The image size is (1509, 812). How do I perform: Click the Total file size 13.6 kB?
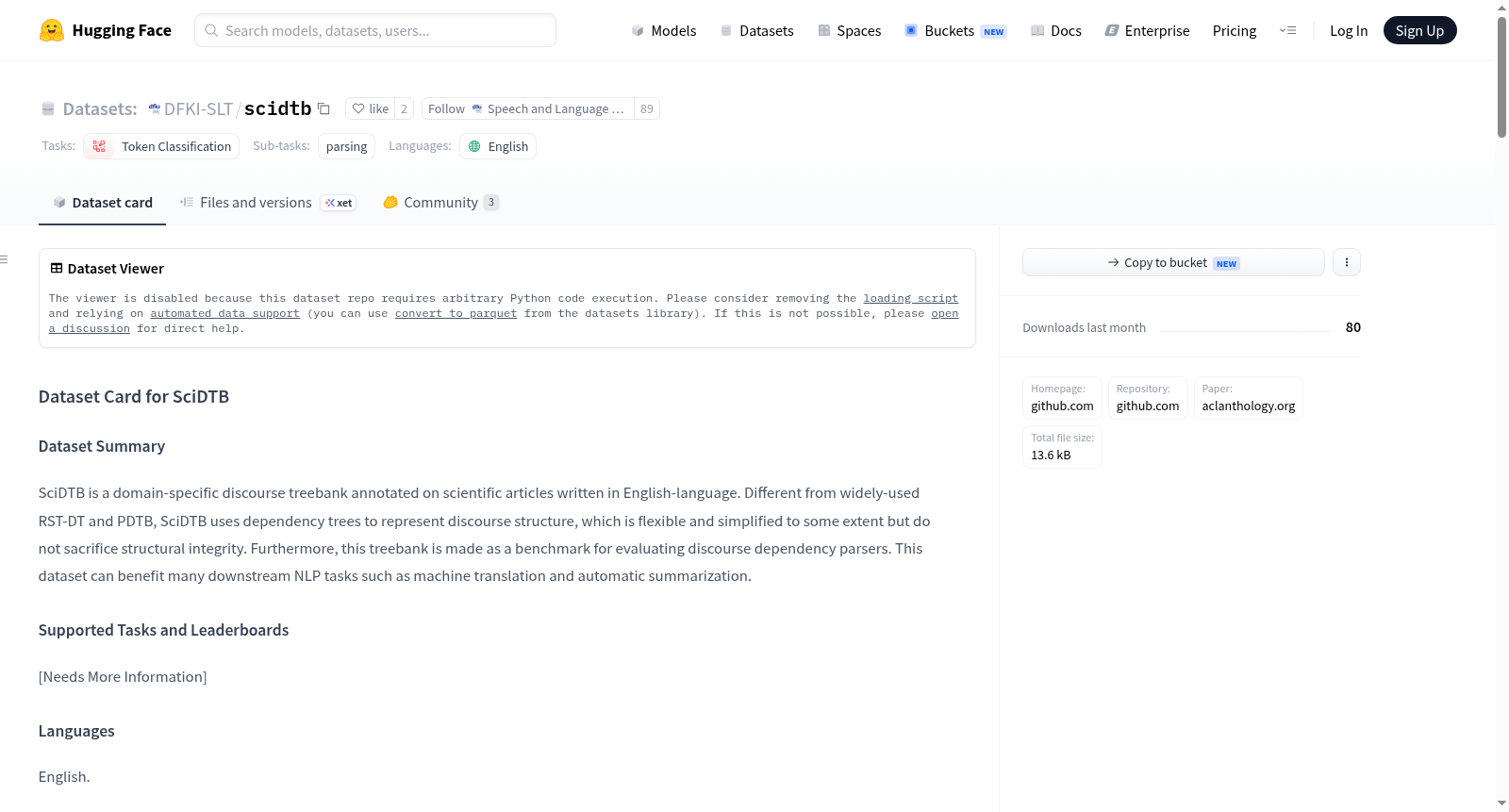1062,447
